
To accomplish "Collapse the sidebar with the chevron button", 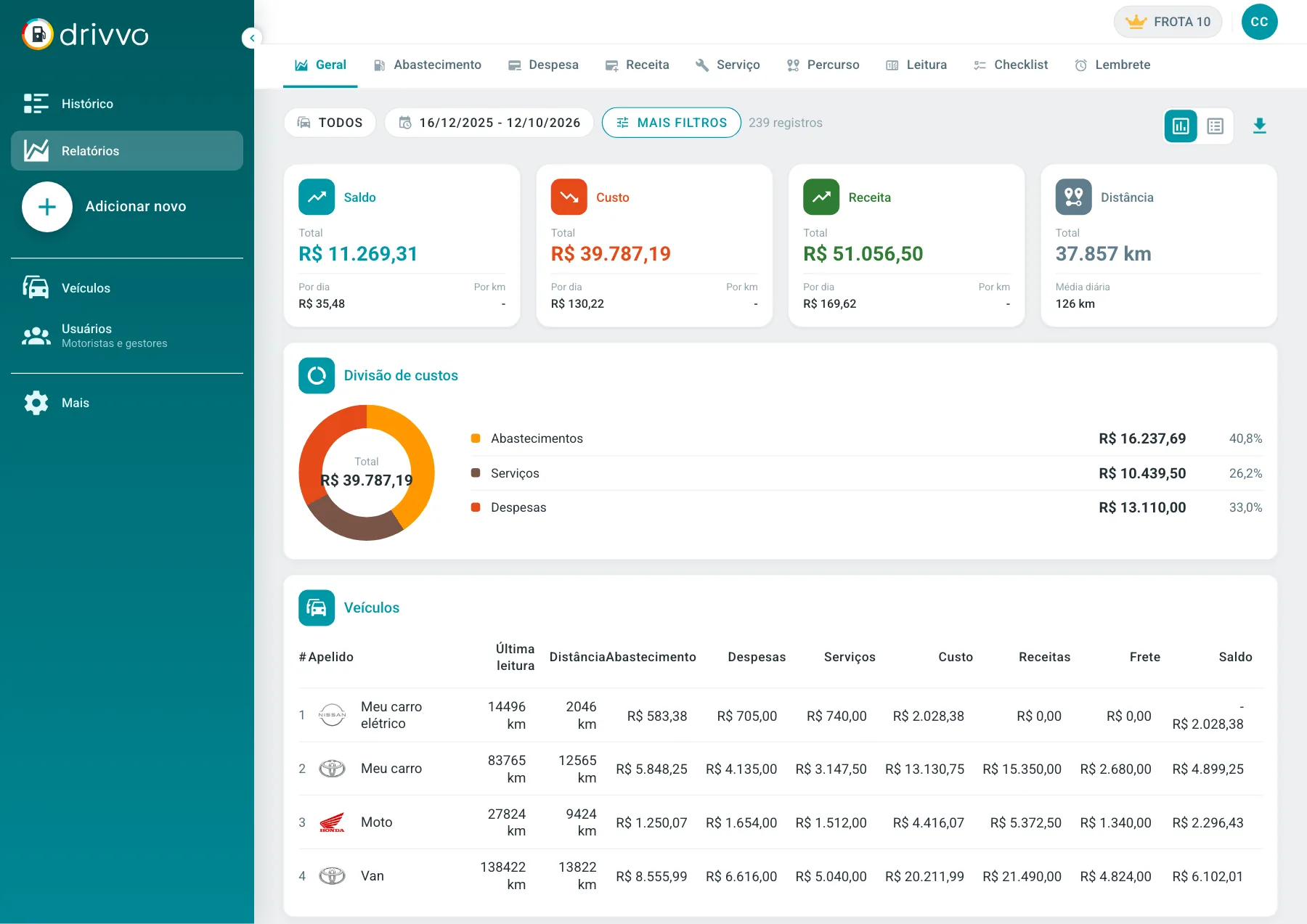I will (x=251, y=38).
